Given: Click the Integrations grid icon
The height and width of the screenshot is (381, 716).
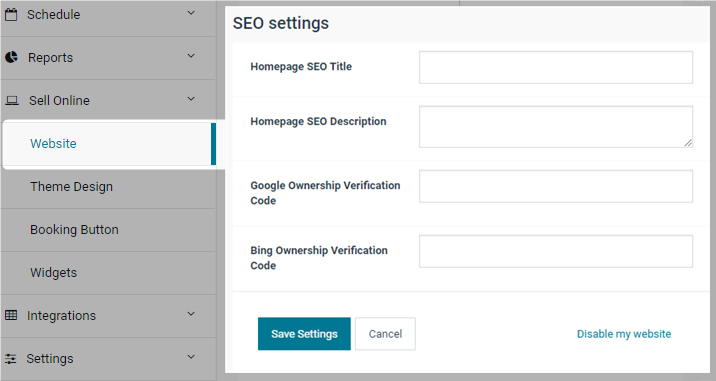Looking at the screenshot, I should click(x=11, y=315).
